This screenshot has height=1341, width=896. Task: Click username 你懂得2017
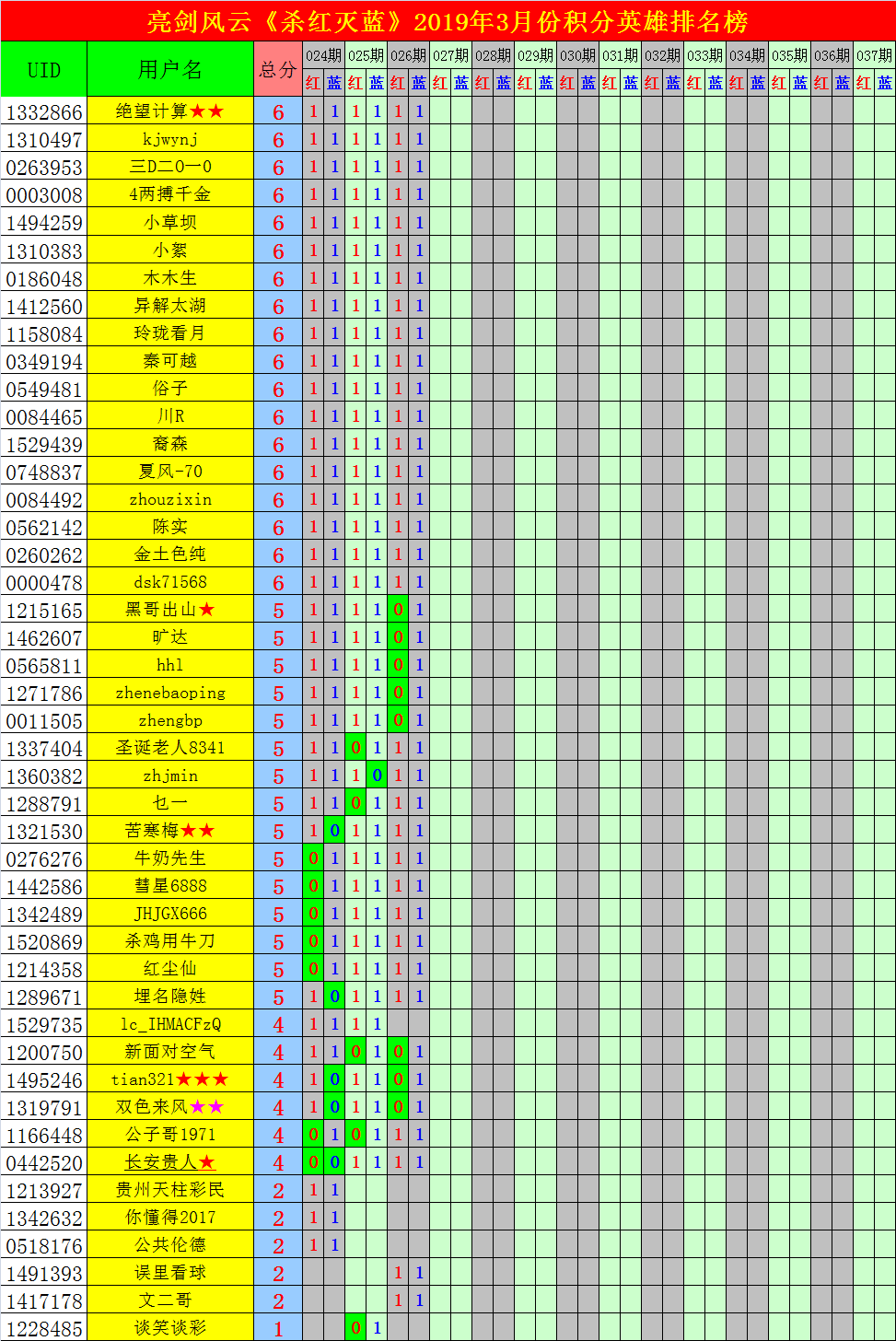[170, 1217]
